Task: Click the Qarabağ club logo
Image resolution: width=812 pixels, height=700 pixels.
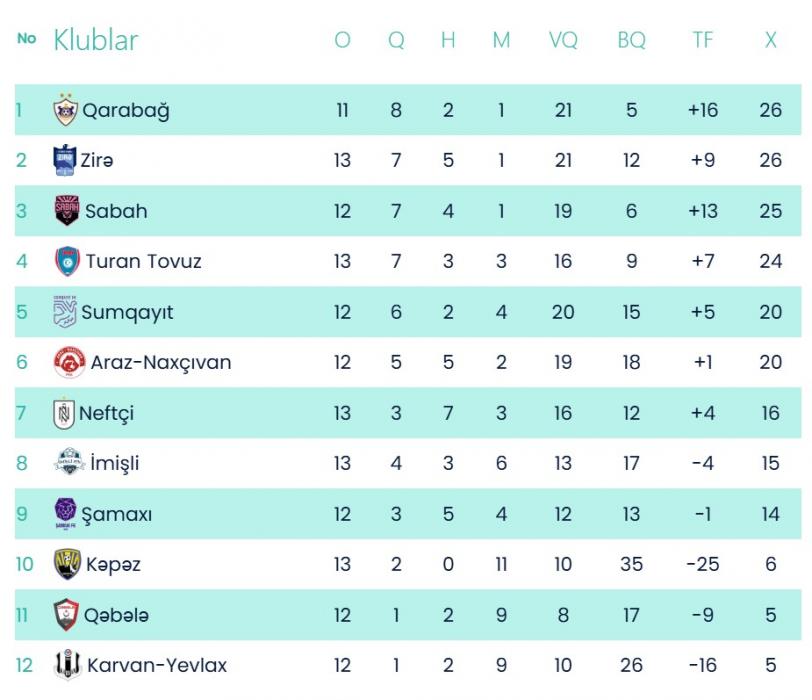Action: 65,110
